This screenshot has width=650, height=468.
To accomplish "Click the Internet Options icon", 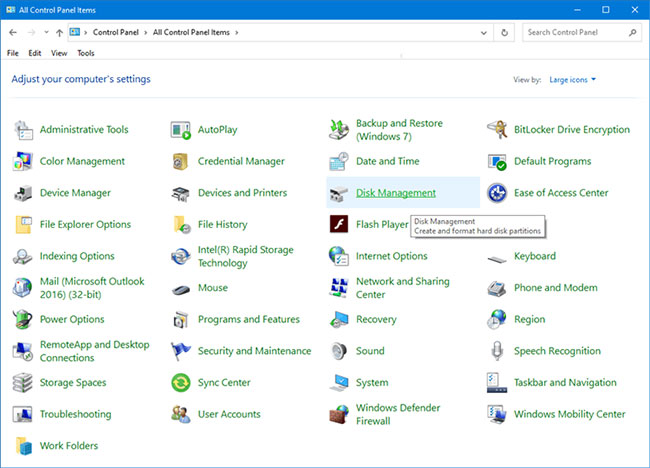I will 339,256.
